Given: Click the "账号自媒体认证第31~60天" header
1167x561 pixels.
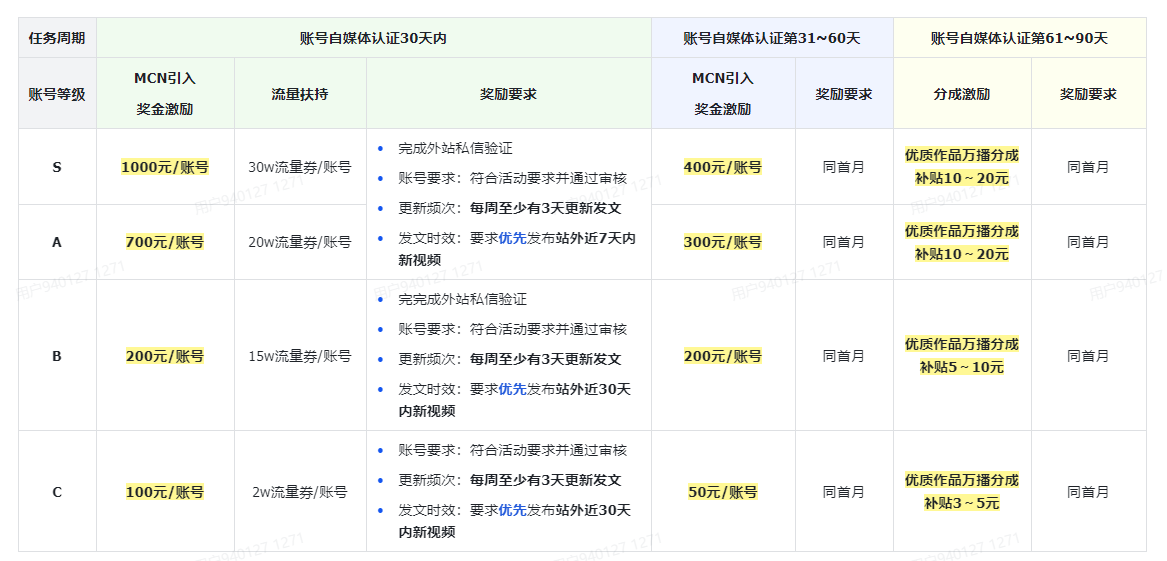Looking at the screenshot, I should tap(771, 38).
